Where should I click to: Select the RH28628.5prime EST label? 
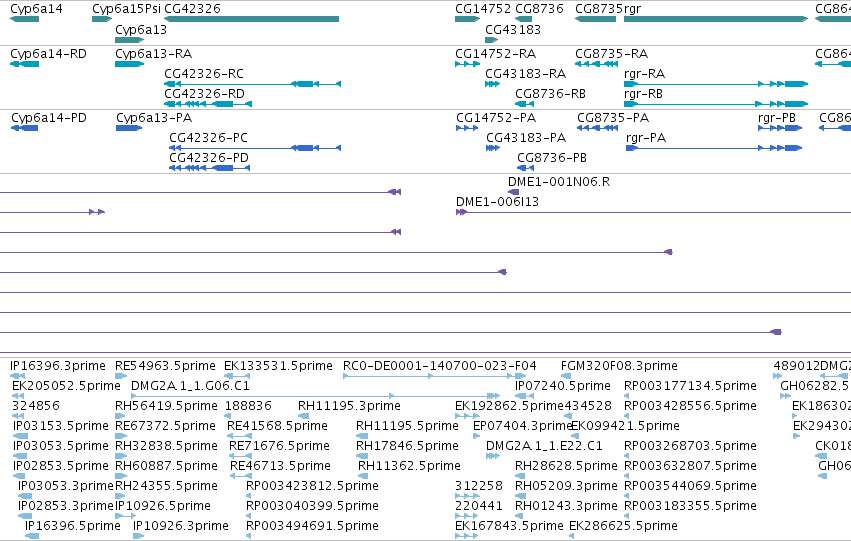566,466
